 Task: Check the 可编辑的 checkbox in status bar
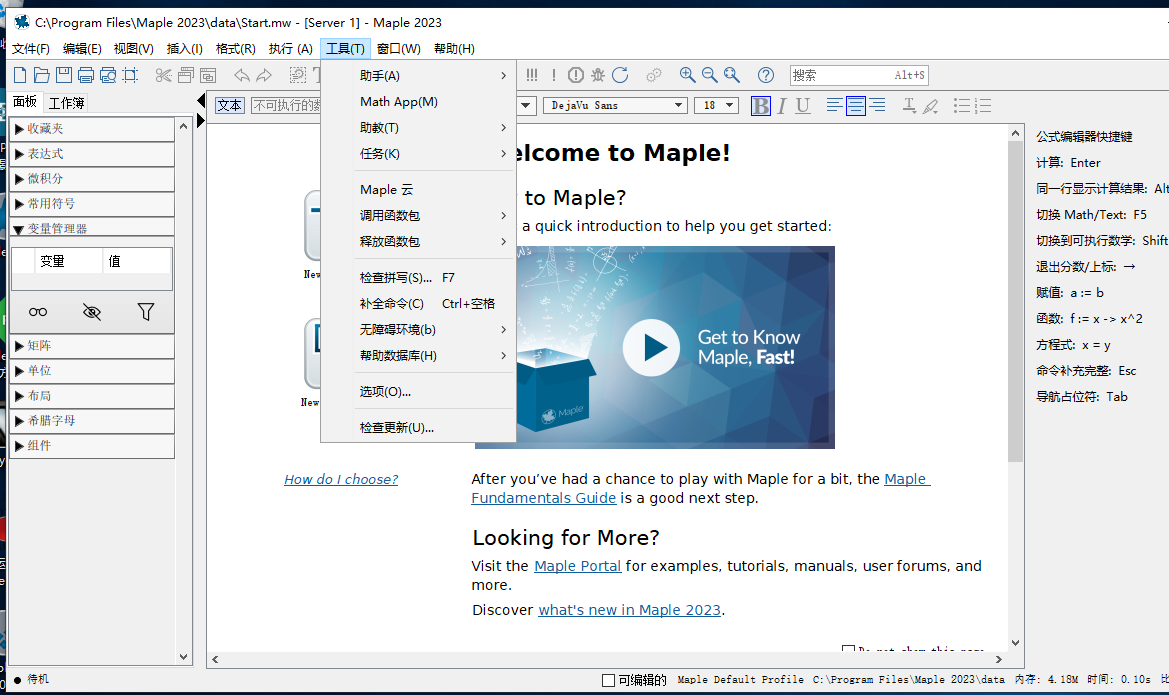click(x=608, y=679)
